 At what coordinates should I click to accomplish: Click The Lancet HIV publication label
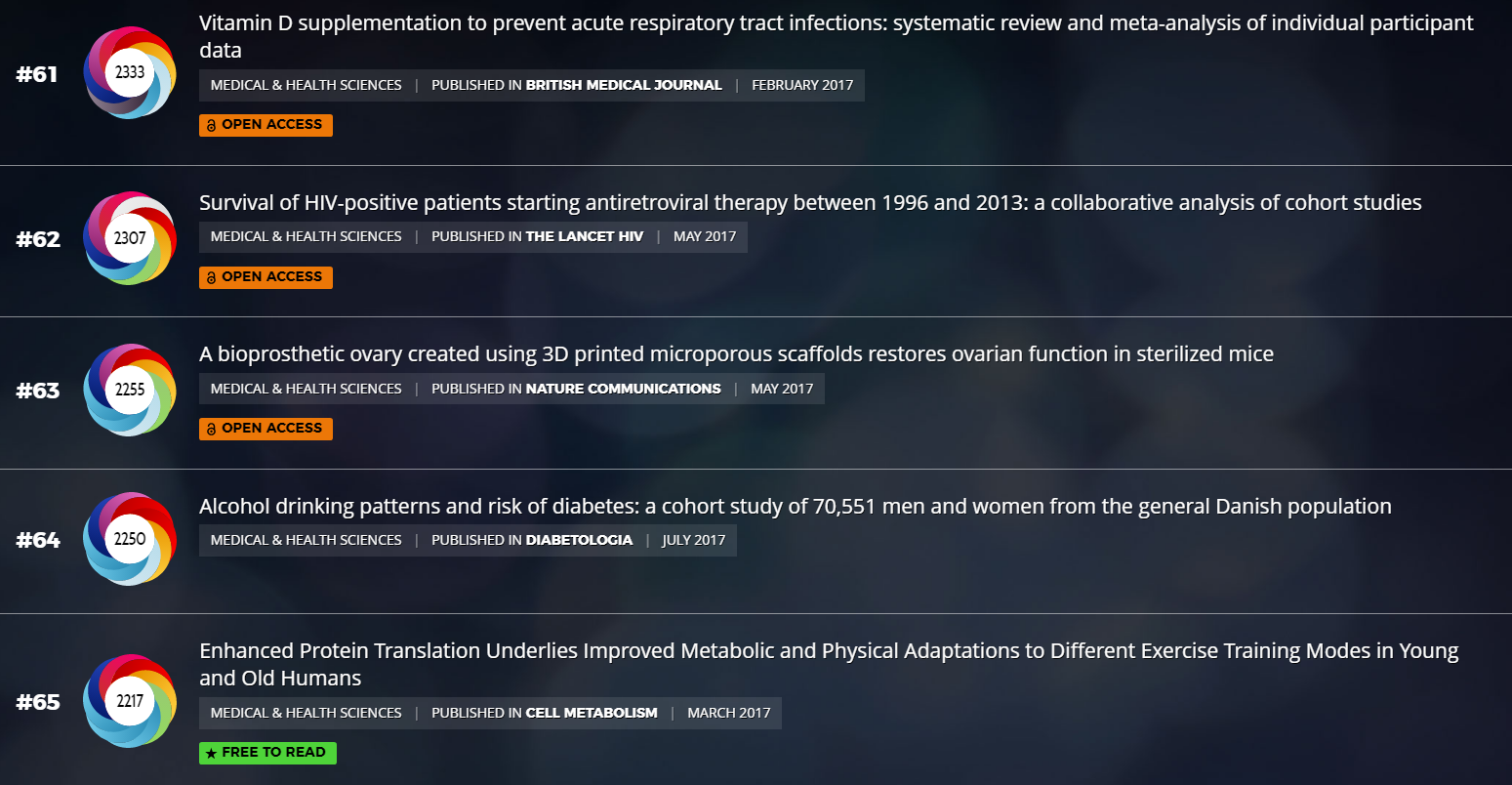coord(585,236)
